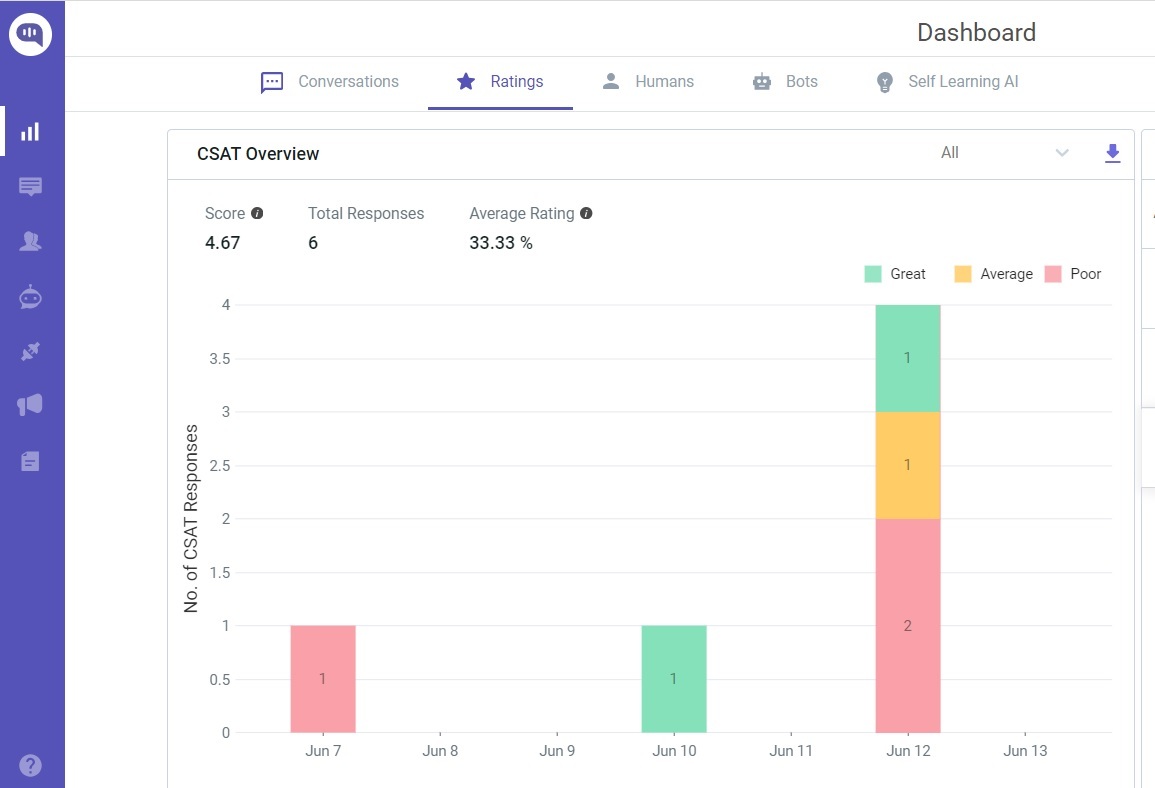Open the bot builder icon in sidebar
The height and width of the screenshot is (788, 1155).
pyautogui.click(x=30, y=296)
